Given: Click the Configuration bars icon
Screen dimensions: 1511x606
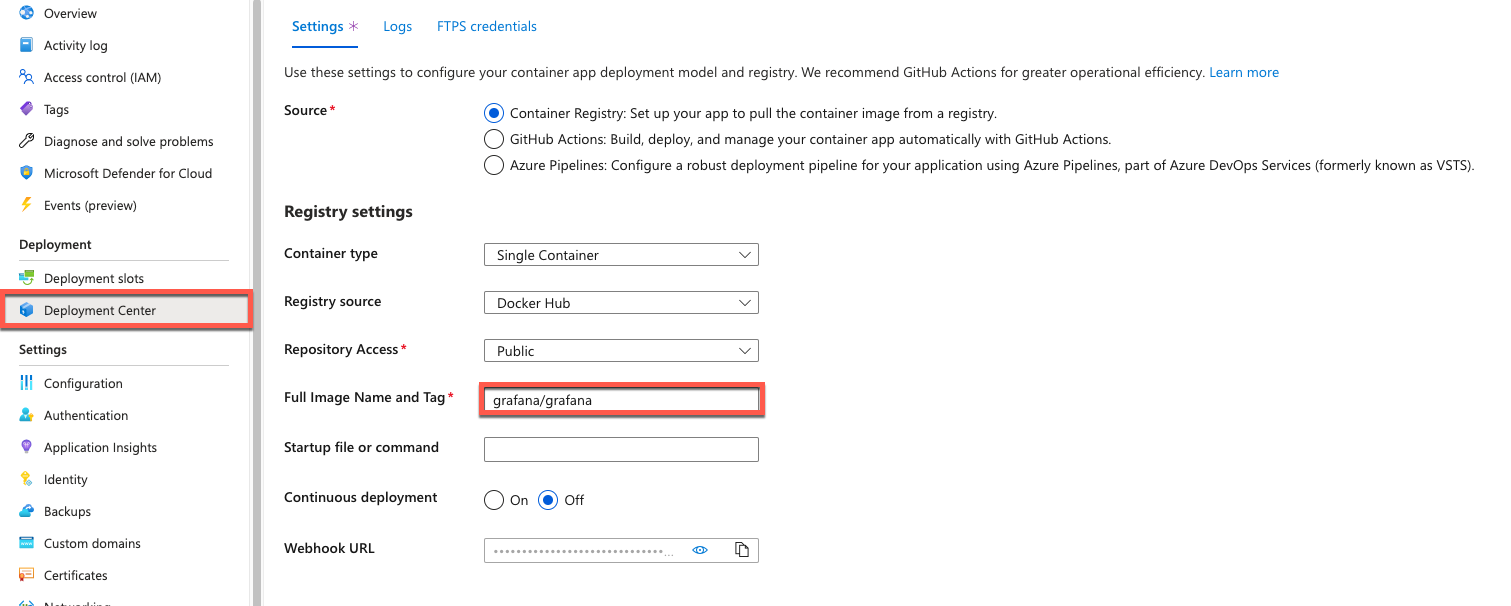Looking at the screenshot, I should coord(27,383).
